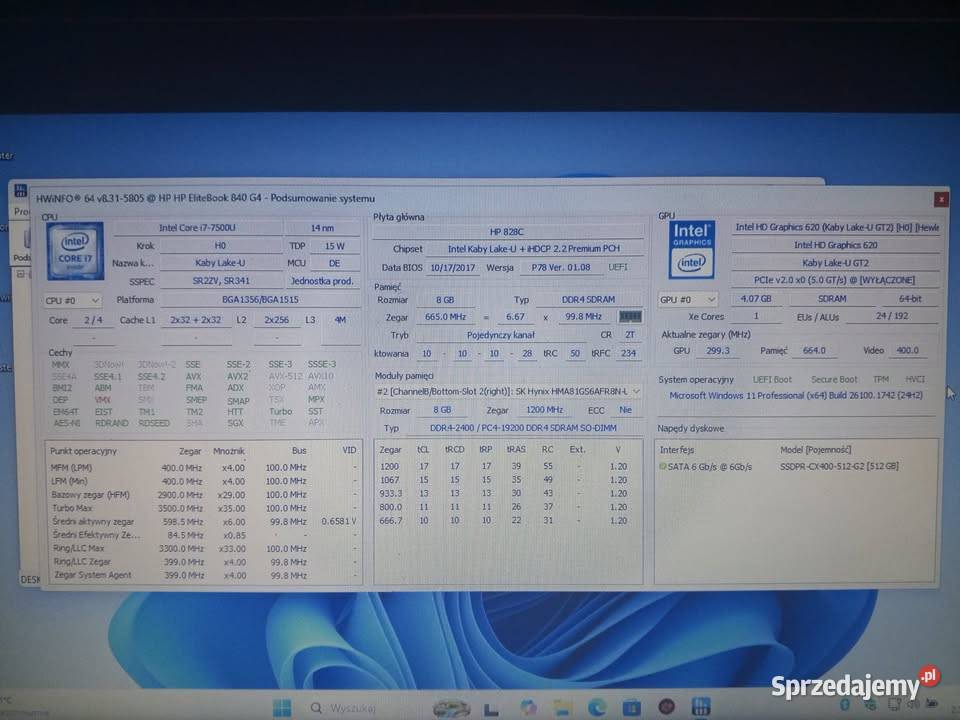The image size is (960, 720).
Task: Click the 665.0 MHz memory clock value
Action: 445,317
